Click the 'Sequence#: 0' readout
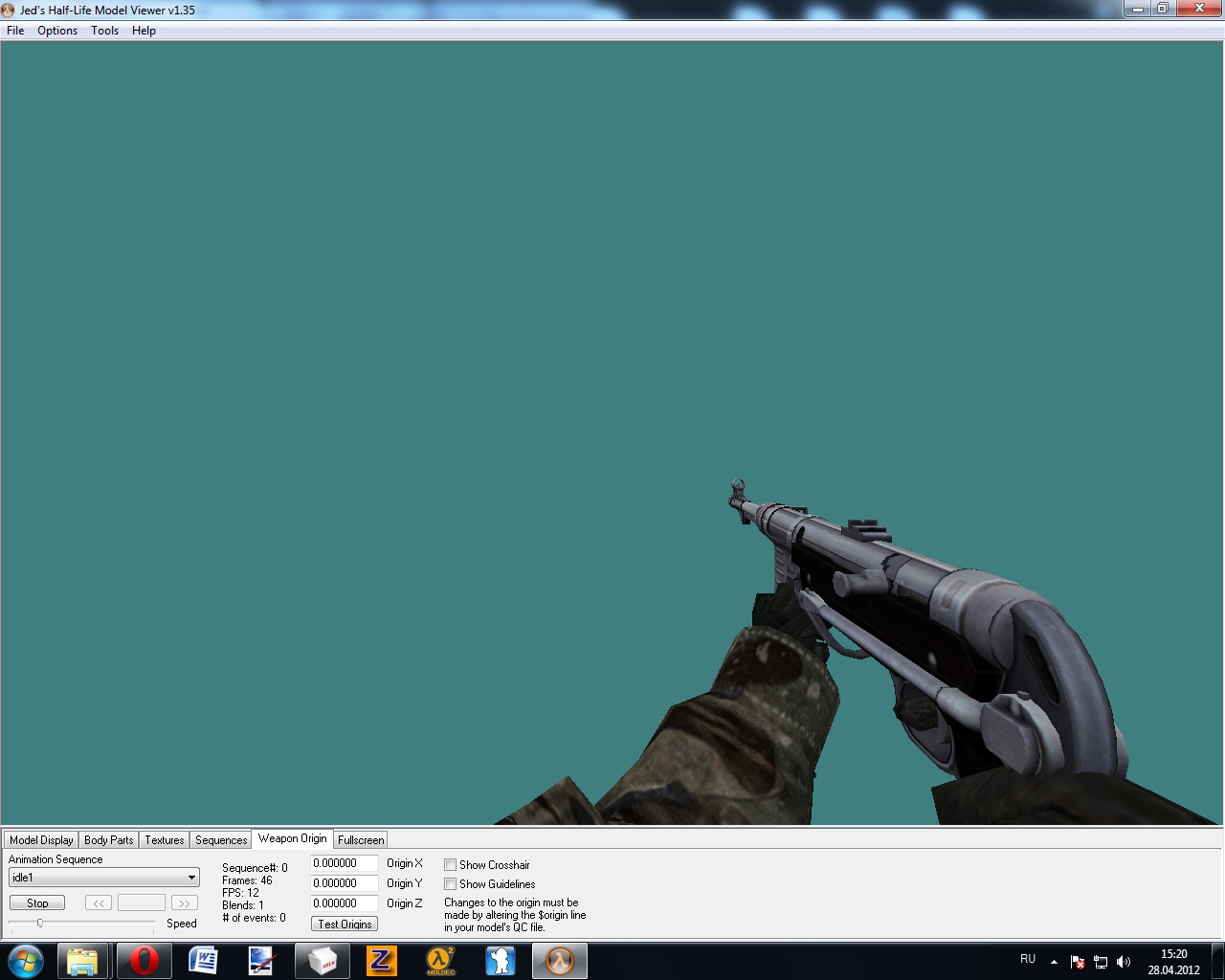Image resolution: width=1225 pixels, height=980 pixels. [x=255, y=868]
